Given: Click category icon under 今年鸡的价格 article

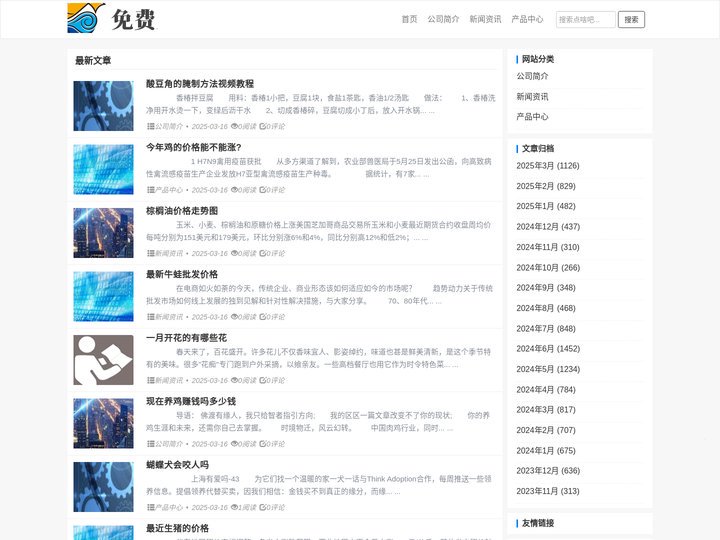Looking at the screenshot, I should [x=150, y=190].
